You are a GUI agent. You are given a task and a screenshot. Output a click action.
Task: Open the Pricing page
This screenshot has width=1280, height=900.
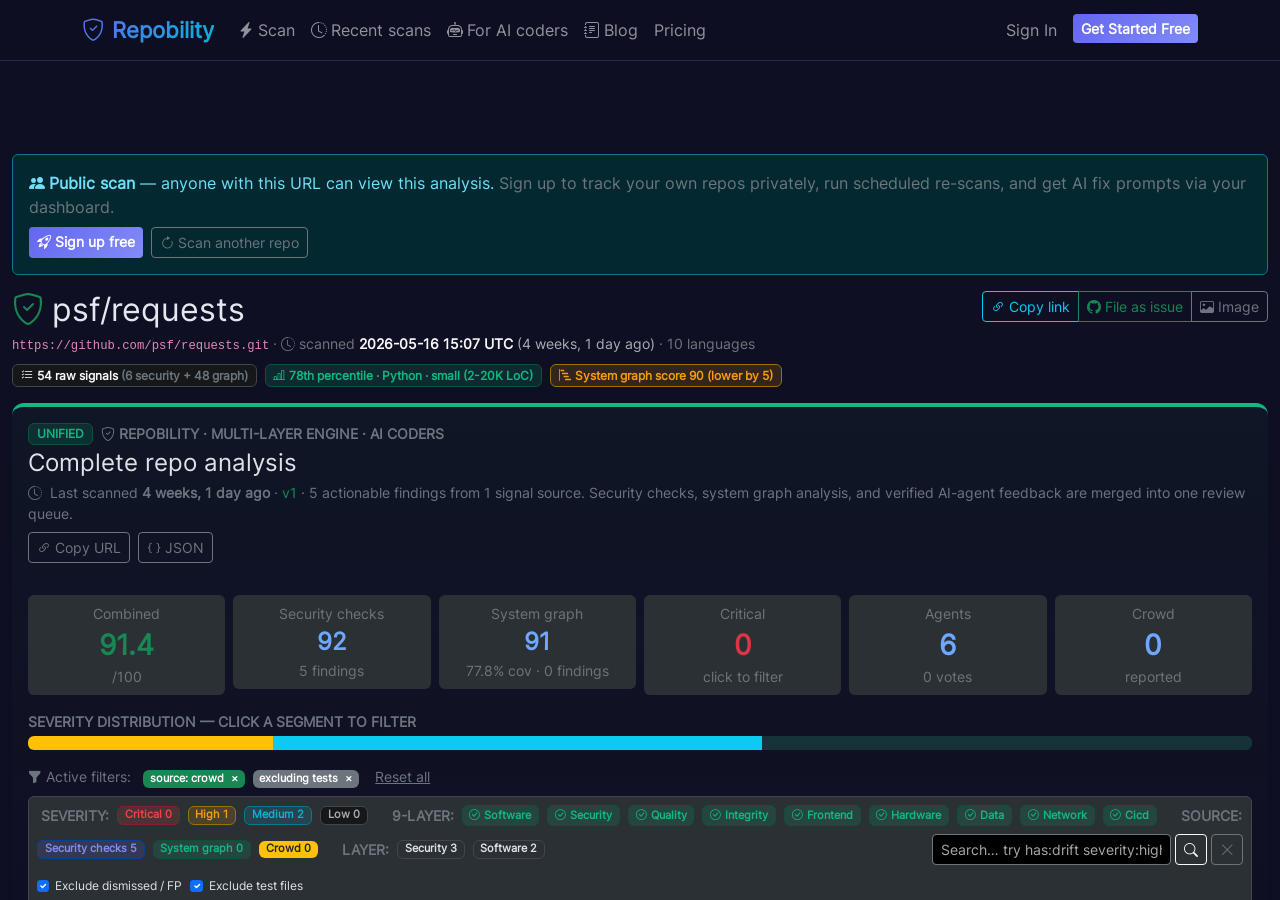[680, 30]
